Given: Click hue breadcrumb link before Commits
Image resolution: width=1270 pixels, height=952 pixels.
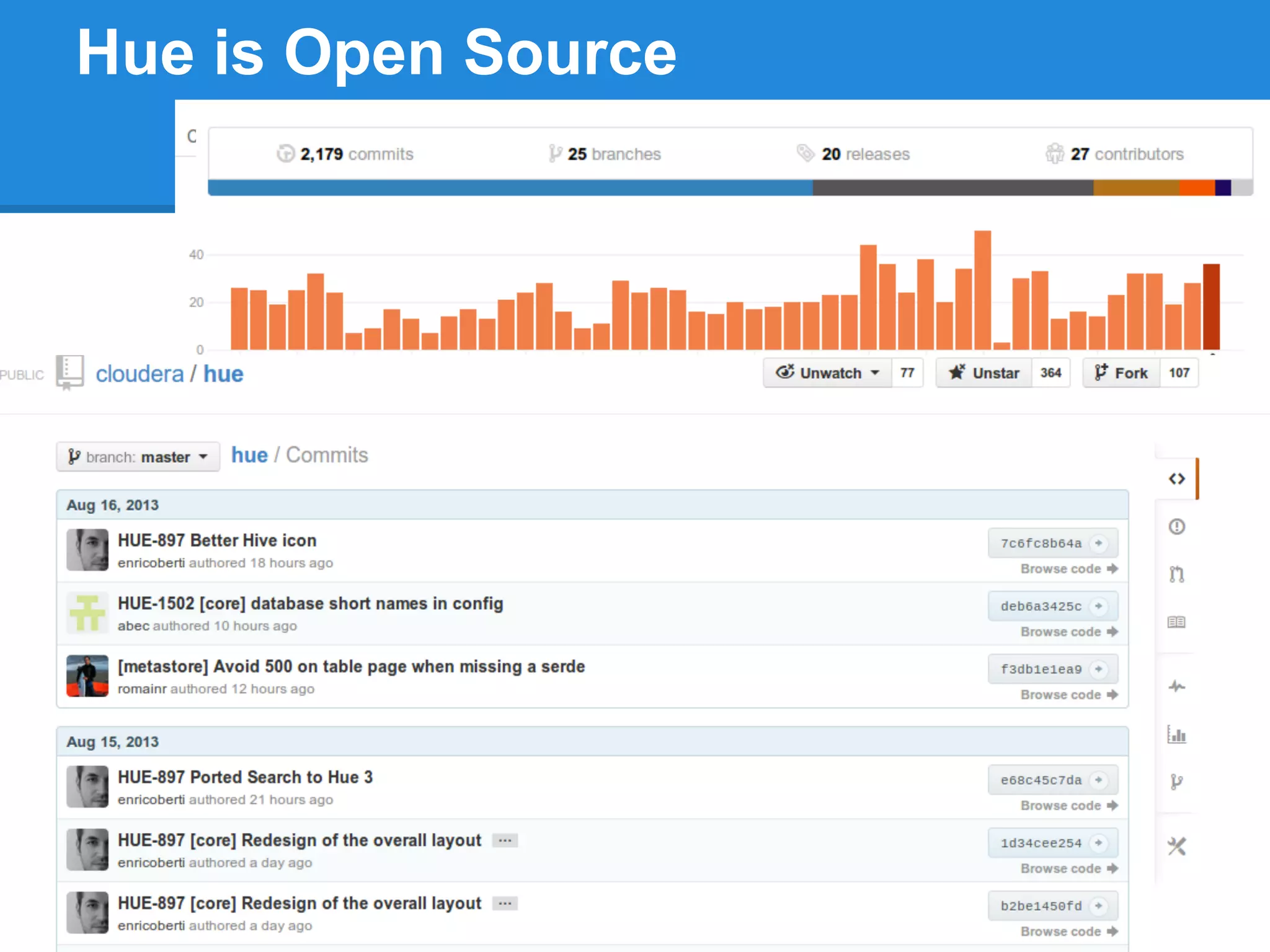Looking at the screenshot, I should [249, 455].
